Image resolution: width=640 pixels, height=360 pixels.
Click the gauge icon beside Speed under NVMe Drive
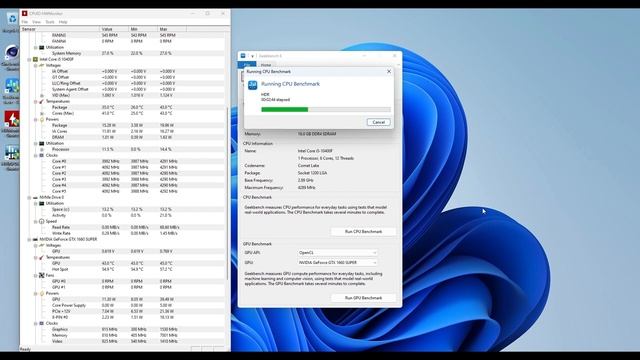click(41, 221)
